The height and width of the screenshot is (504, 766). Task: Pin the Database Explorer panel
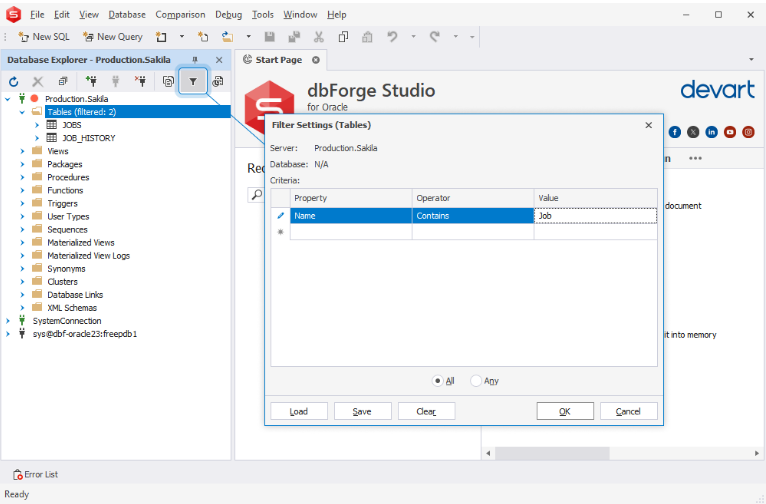[x=195, y=60]
